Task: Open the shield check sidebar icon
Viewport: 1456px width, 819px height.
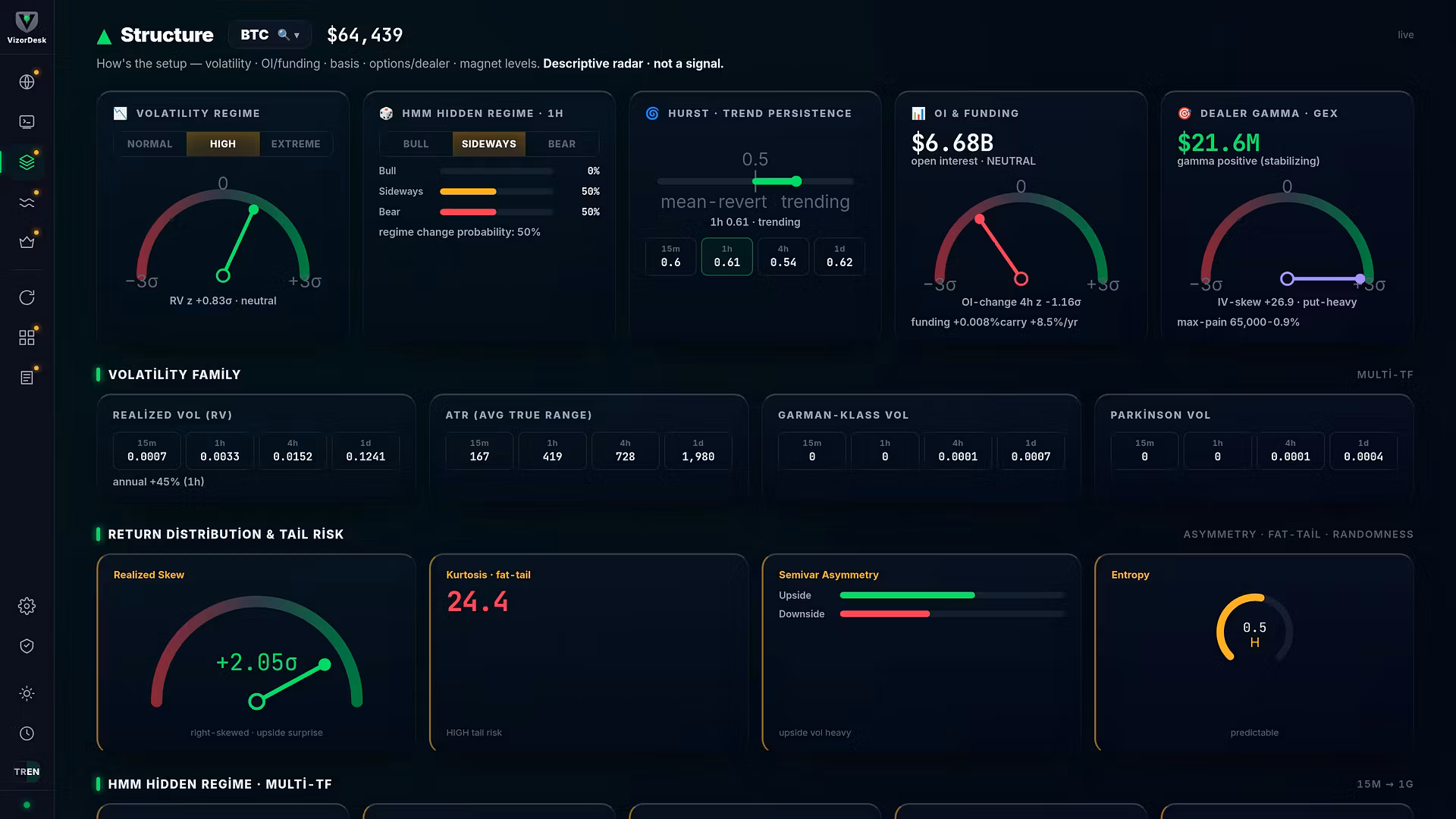Action: (x=27, y=646)
